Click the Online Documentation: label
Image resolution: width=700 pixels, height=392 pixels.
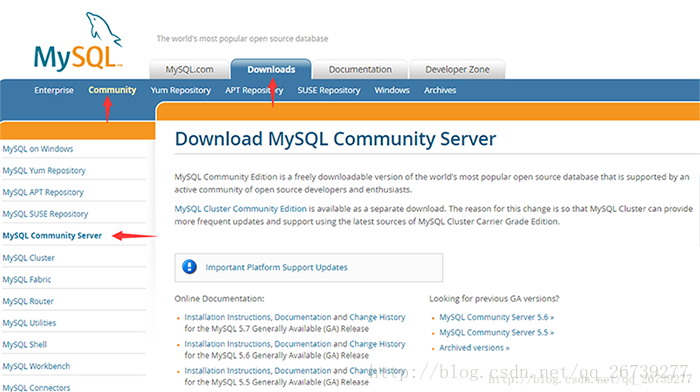coord(219,299)
